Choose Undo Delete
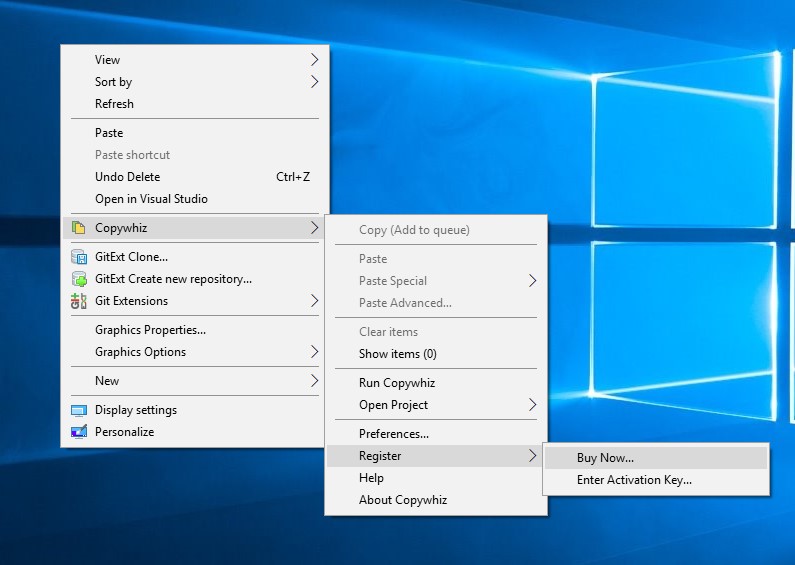 pyautogui.click(x=195, y=176)
